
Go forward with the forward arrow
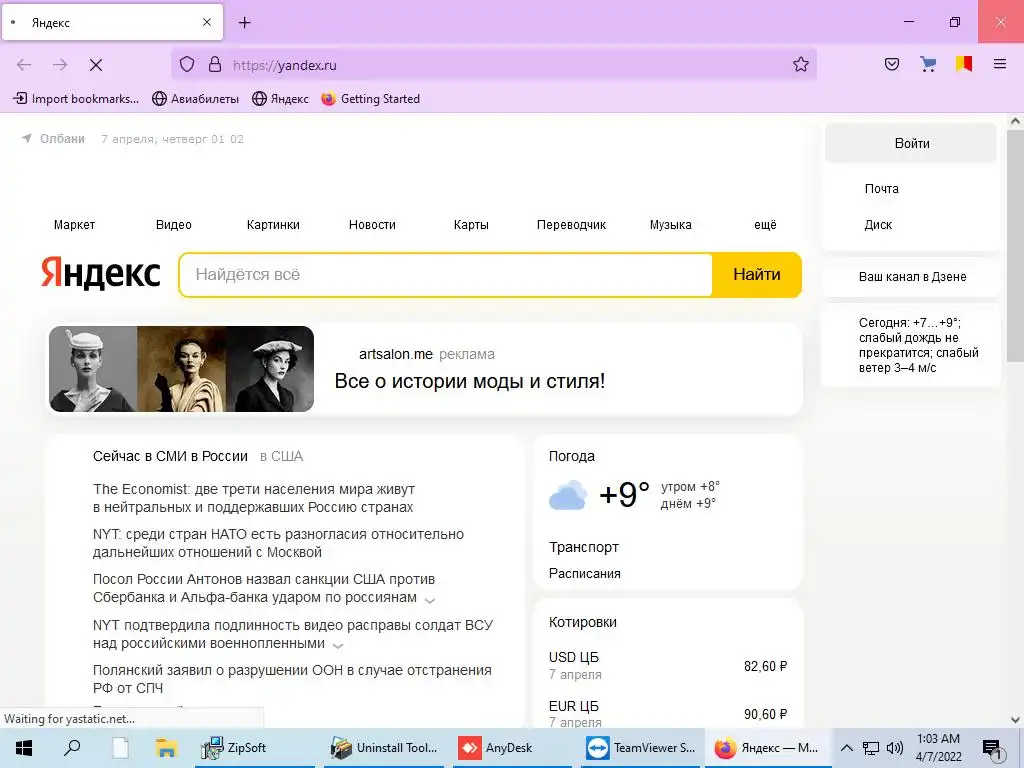(x=60, y=65)
